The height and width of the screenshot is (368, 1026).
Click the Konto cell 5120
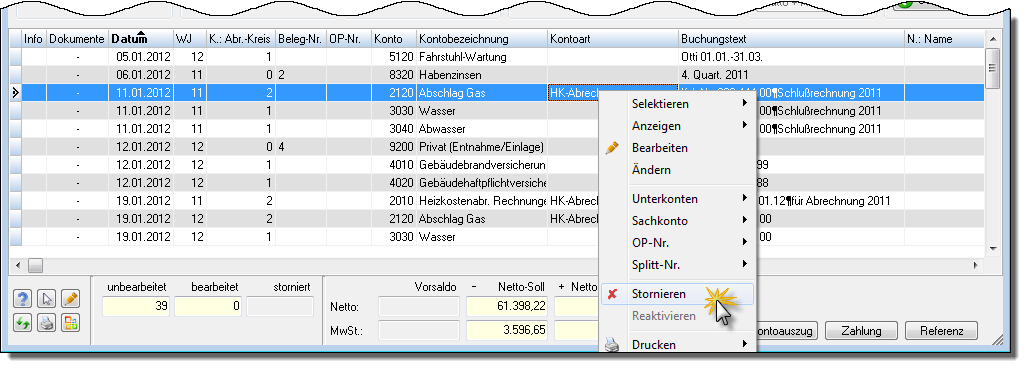click(x=395, y=57)
